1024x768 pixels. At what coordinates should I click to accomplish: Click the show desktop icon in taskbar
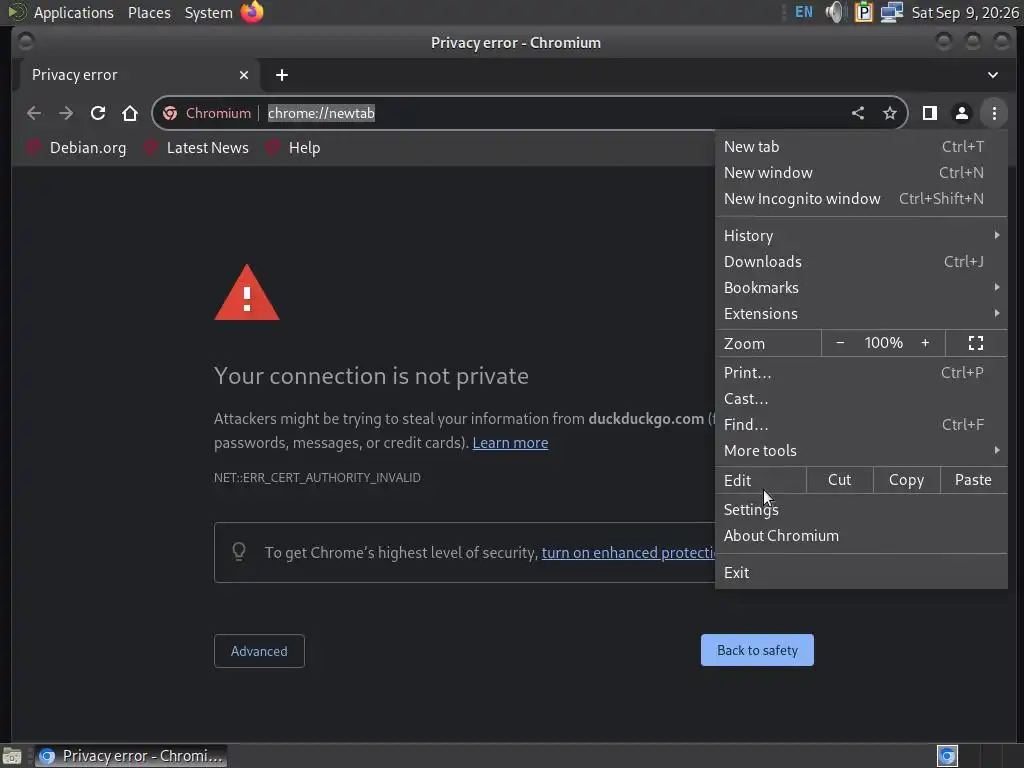click(12, 756)
